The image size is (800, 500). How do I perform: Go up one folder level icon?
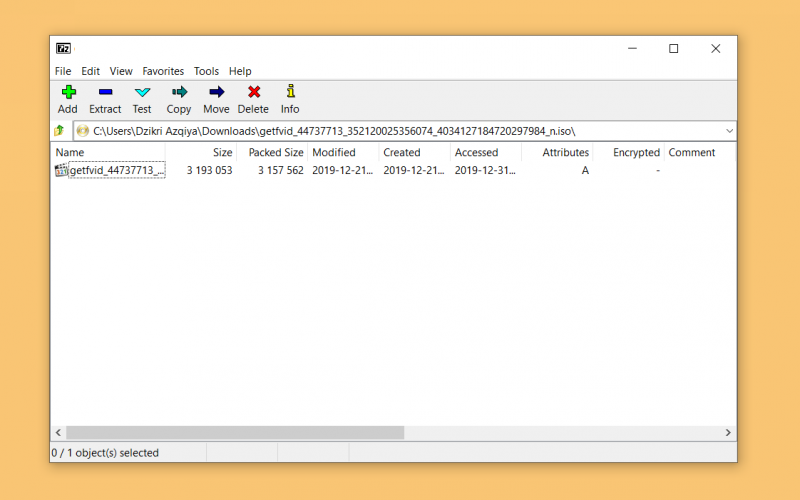click(59, 131)
